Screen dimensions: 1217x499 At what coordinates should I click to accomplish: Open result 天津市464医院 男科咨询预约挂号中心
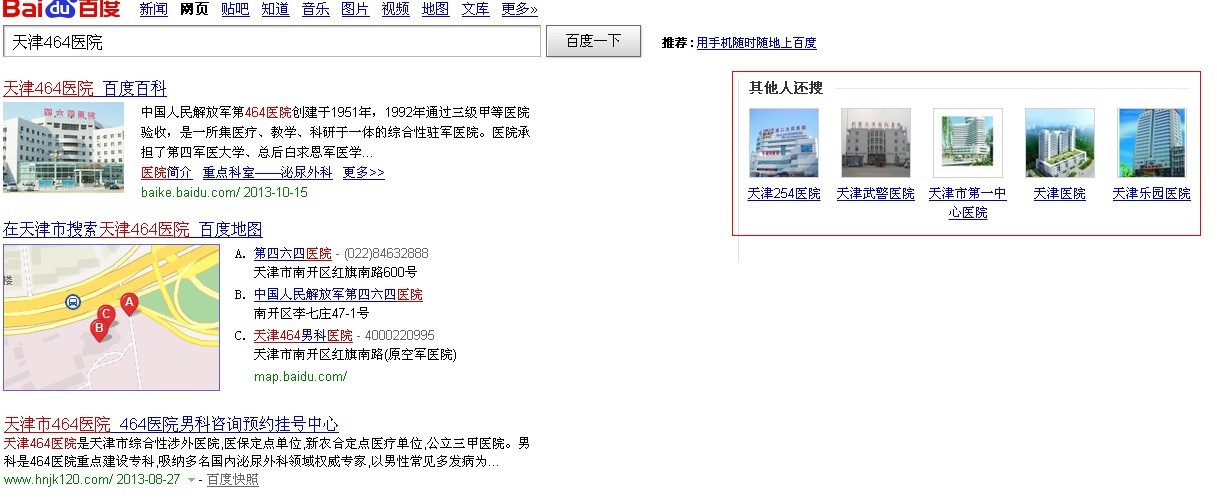(x=171, y=424)
